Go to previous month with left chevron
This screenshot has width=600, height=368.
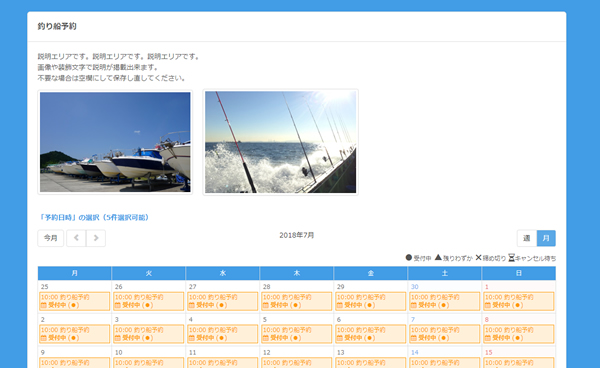[76, 238]
